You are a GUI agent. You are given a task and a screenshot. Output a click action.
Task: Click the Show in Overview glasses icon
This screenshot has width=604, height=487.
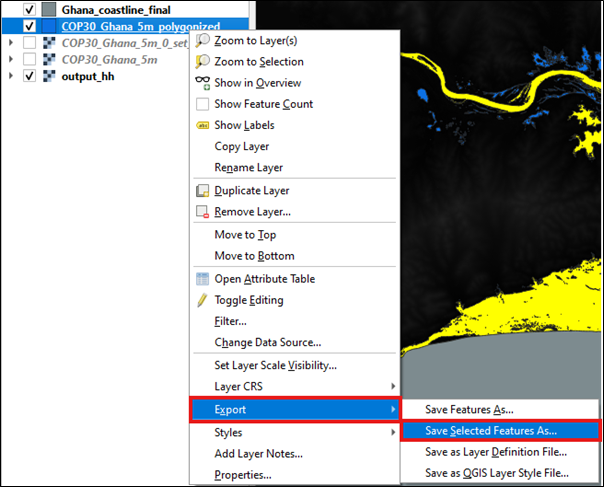click(x=202, y=82)
